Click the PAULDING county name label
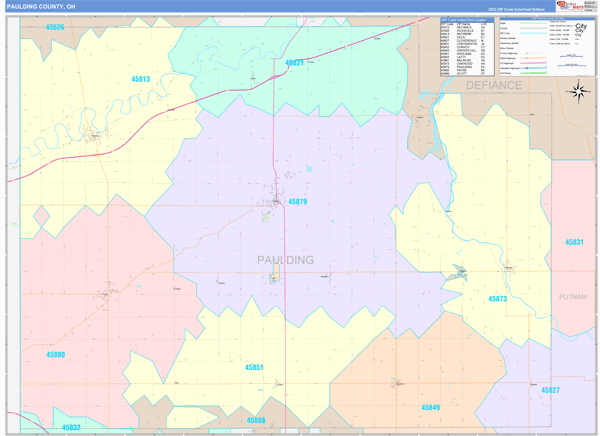 pos(285,260)
